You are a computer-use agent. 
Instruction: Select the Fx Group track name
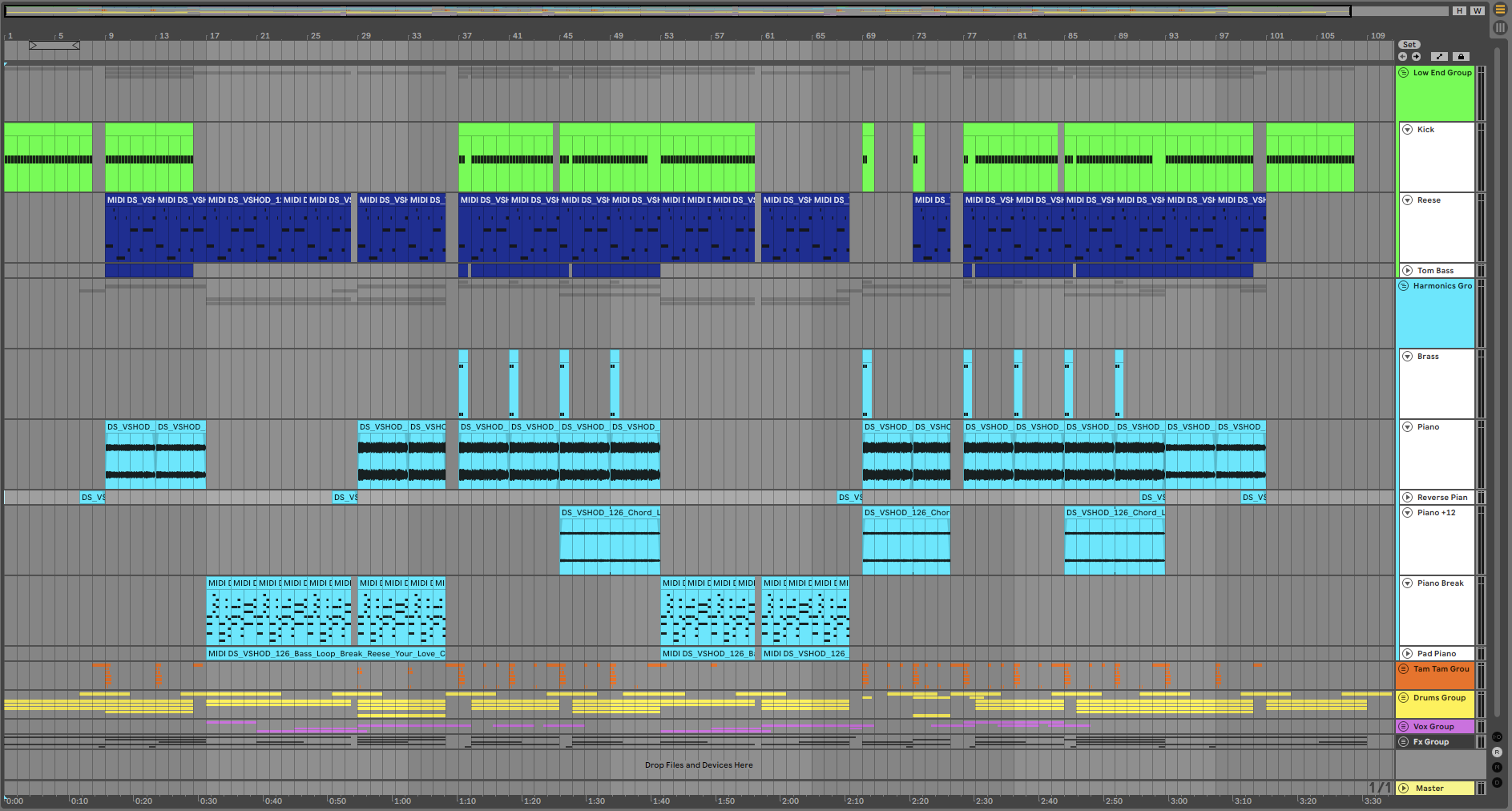(x=1431, y=742)
